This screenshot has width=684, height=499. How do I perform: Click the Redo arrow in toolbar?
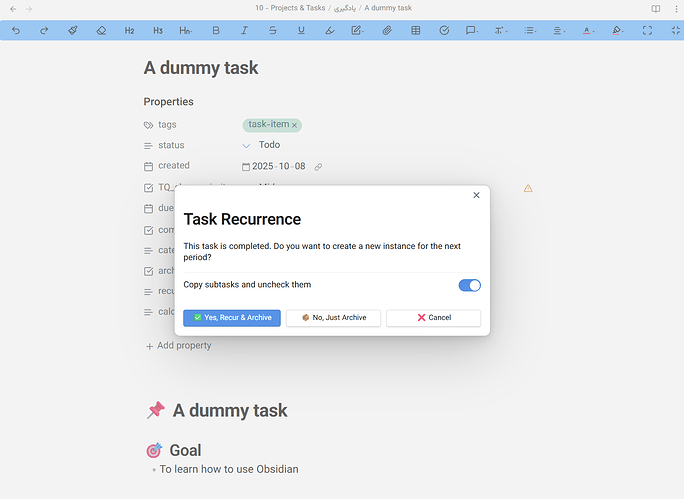(44, 31)
